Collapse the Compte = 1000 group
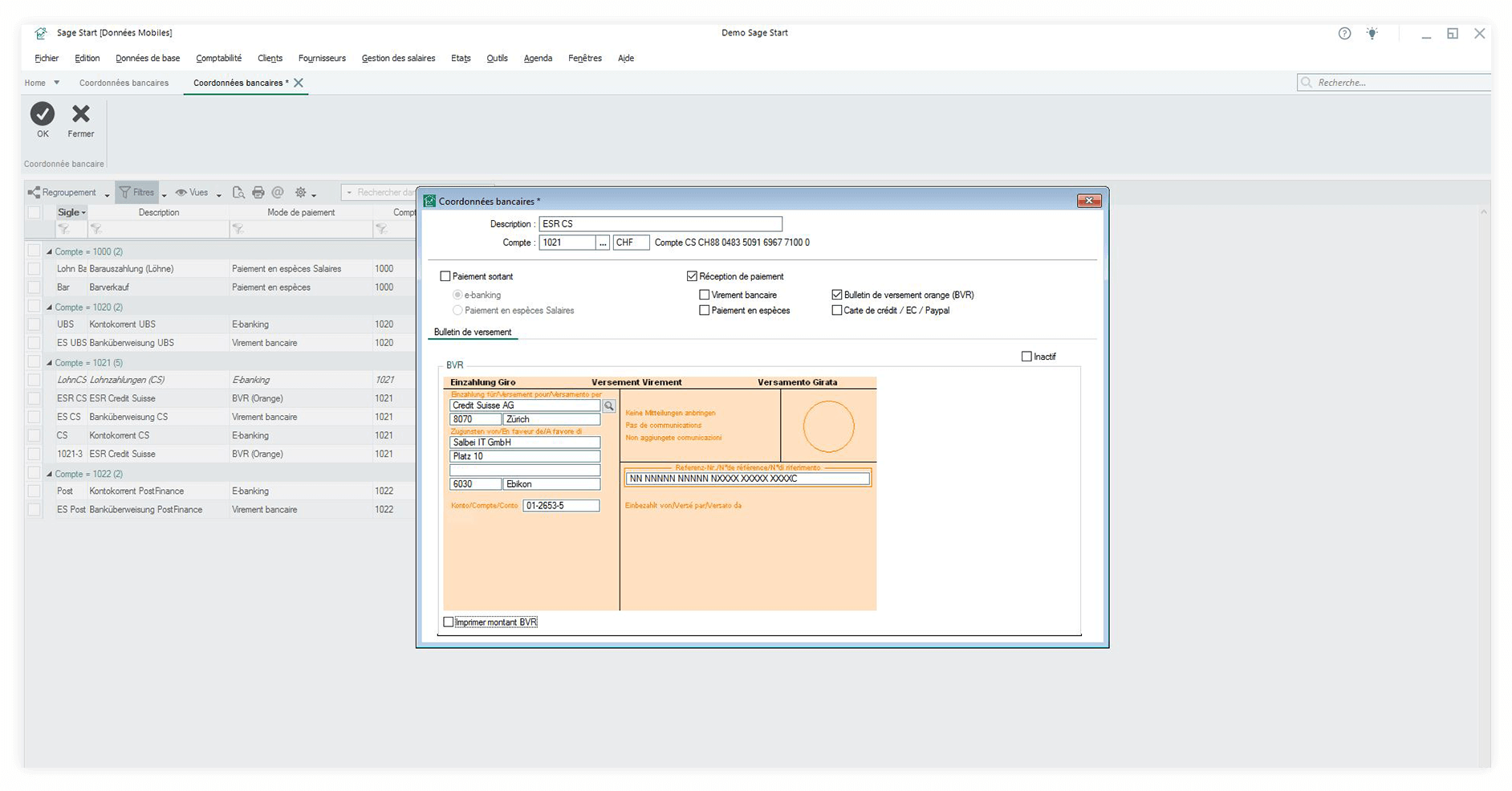 click(49, 252)
